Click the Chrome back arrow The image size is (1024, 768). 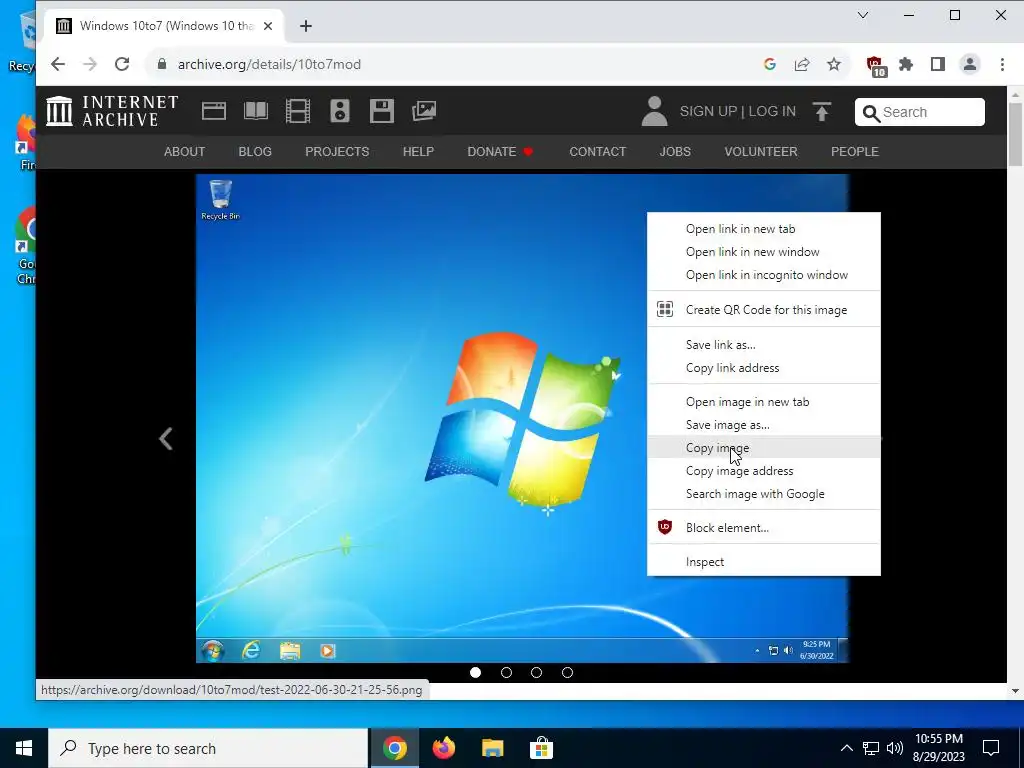(x=57, y=64)
